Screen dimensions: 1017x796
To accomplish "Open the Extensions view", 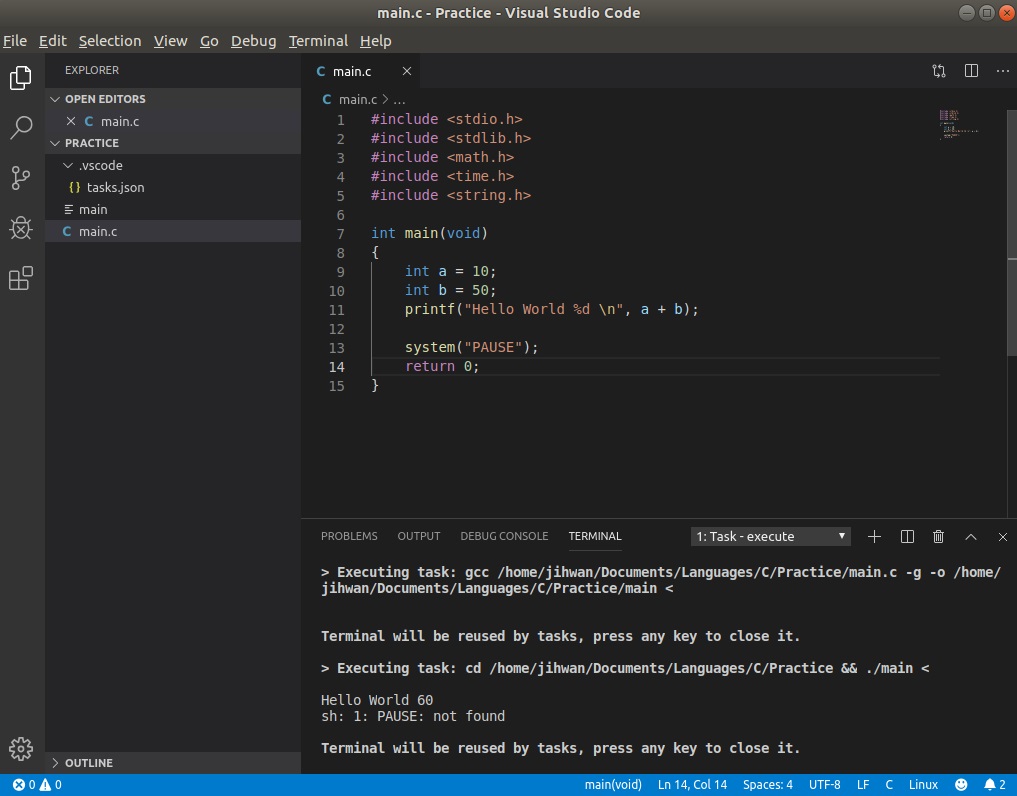I will 21,278.
